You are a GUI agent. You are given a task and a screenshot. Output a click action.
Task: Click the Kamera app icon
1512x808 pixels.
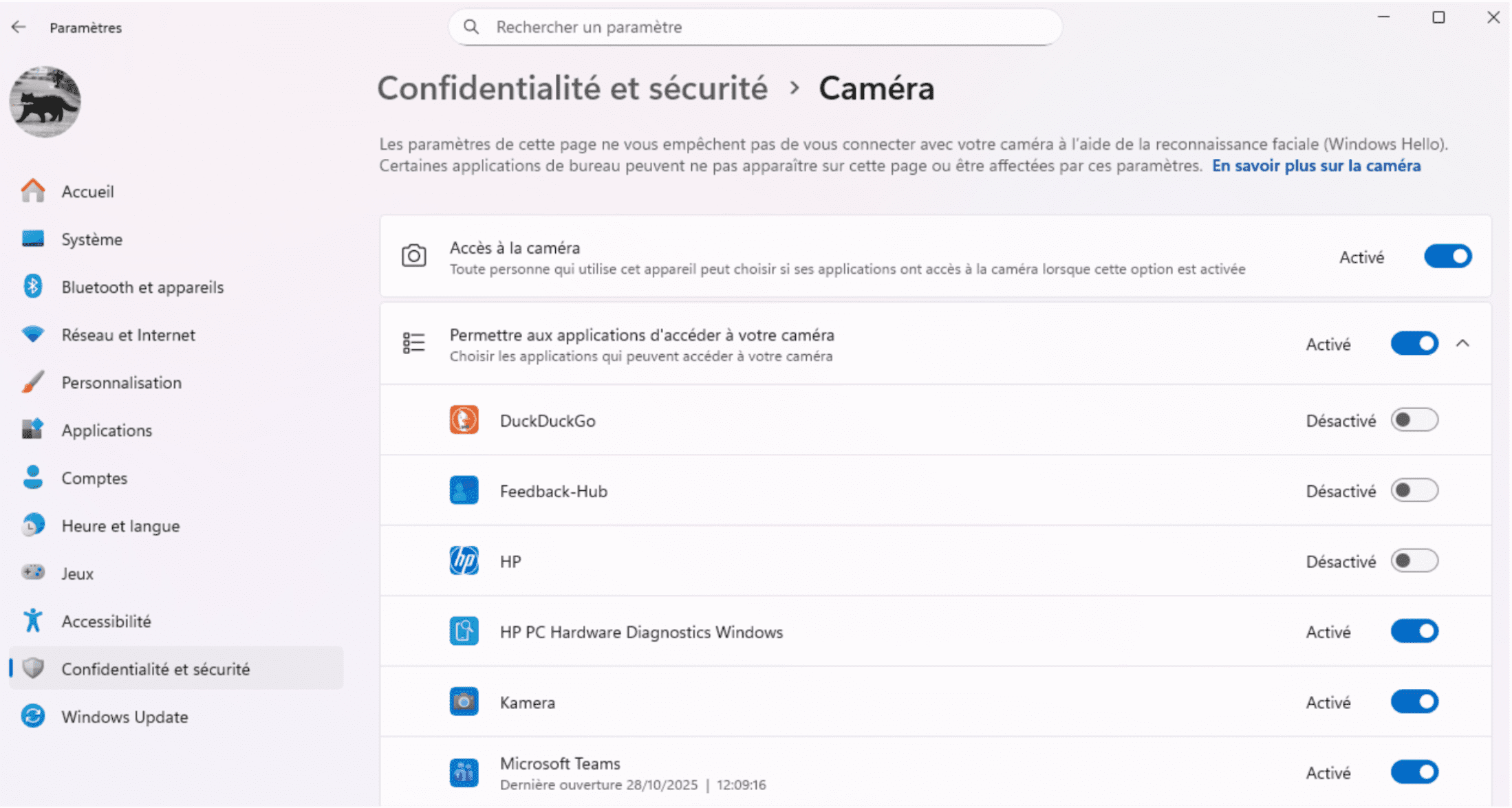[x=464, y=702]
